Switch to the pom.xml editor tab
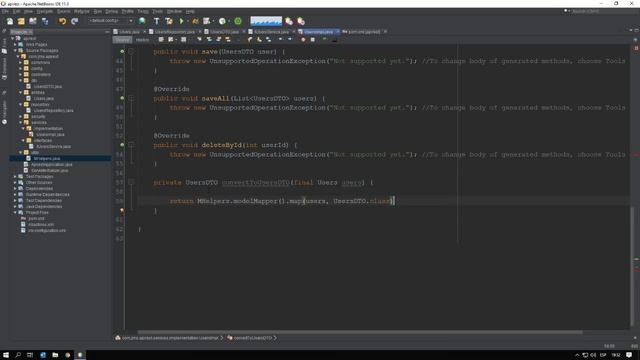This screenshot has width=640, height=360. pos(363,31)
